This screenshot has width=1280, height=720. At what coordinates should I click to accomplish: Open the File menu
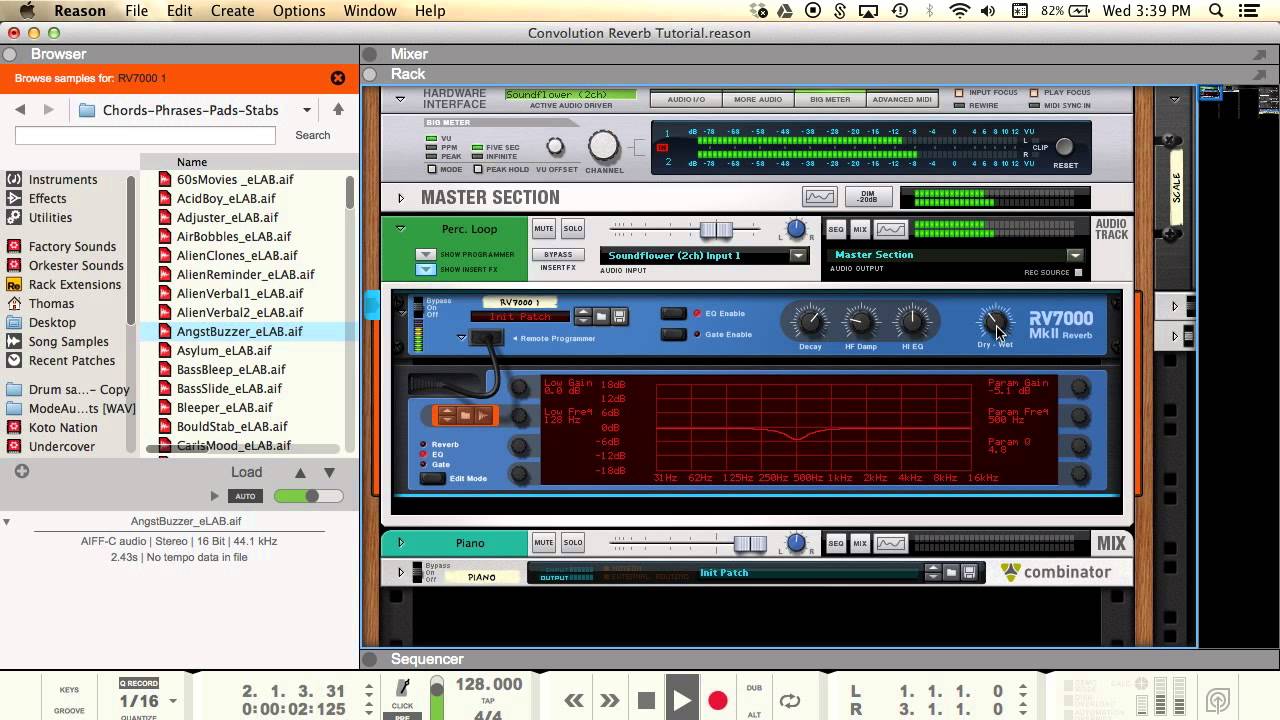[136, 11]
